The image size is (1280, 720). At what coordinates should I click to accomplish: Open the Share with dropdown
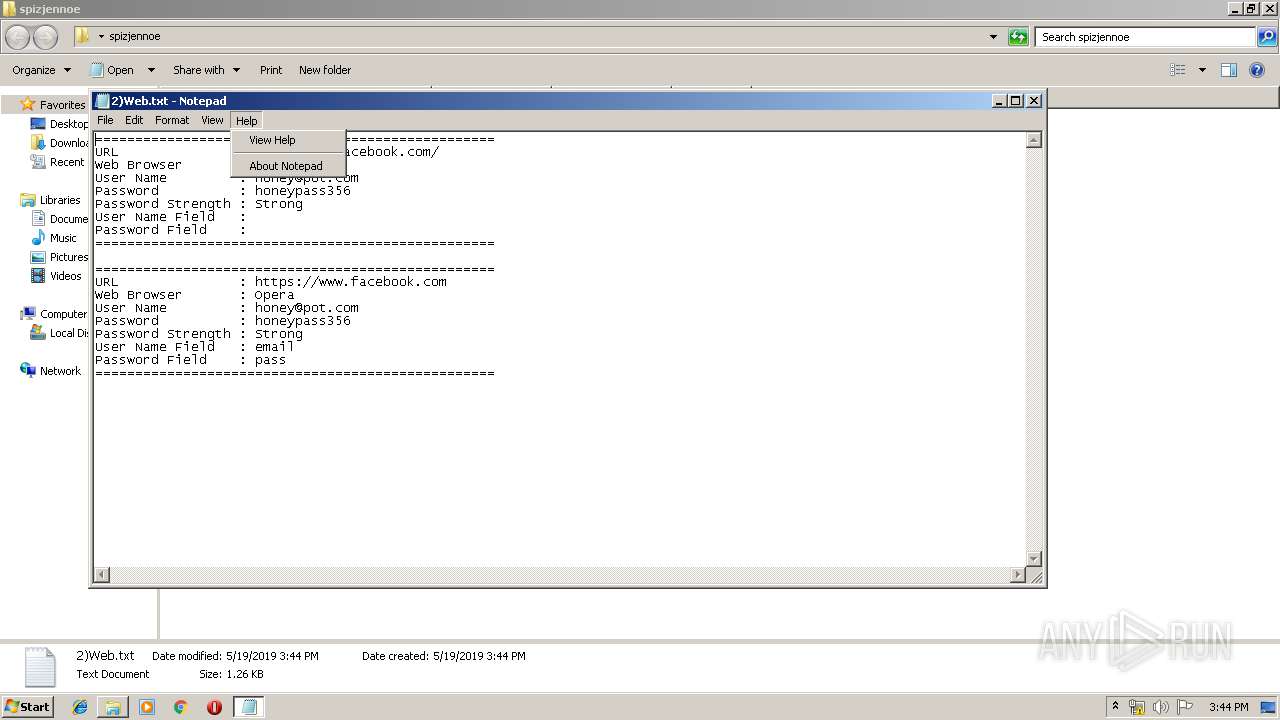click(x=206, y=70)
